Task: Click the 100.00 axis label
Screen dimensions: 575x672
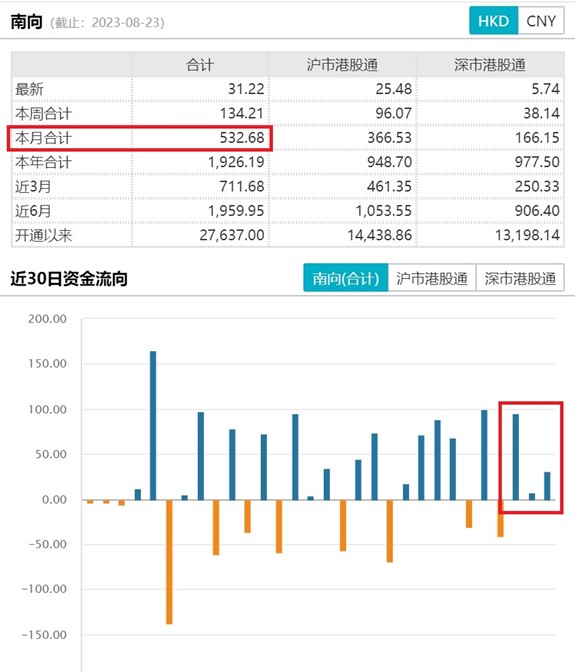Action: click(x=48, y=409)
